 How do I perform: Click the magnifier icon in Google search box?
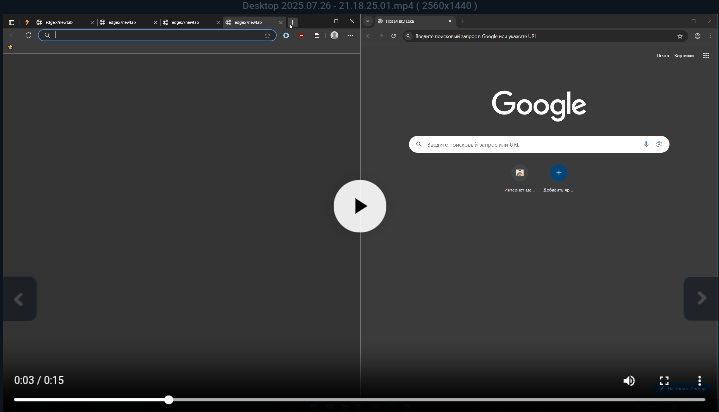point(419,145)
